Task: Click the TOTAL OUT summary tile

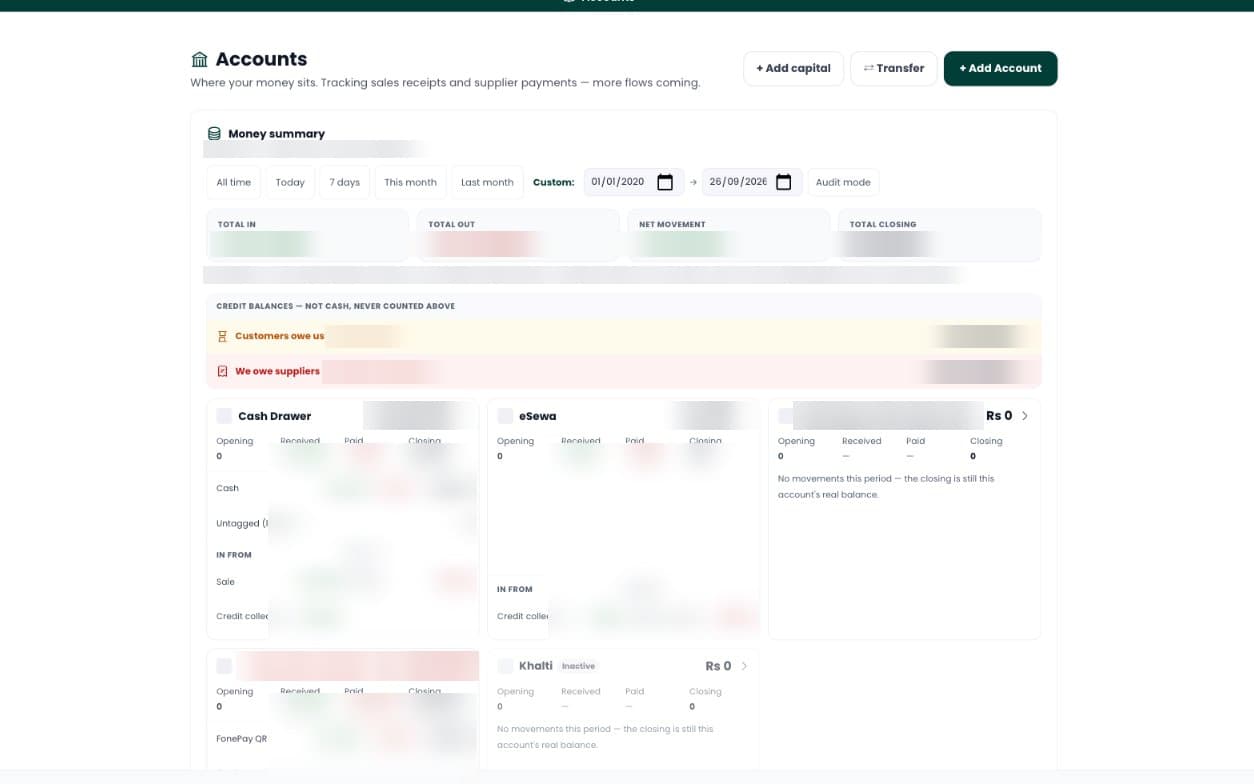Action: coord(518,235)
